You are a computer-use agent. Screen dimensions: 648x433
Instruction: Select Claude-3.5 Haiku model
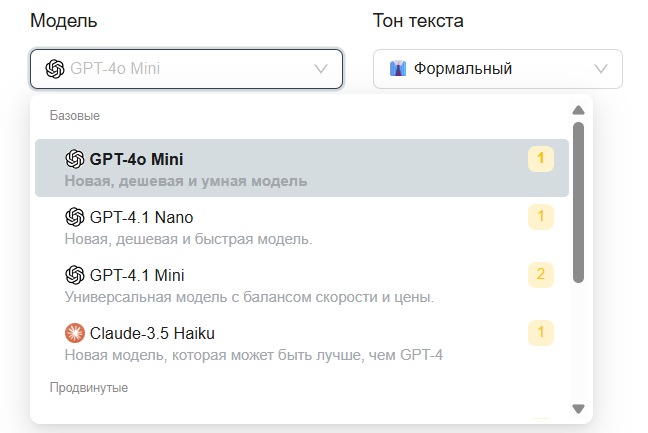302,342
